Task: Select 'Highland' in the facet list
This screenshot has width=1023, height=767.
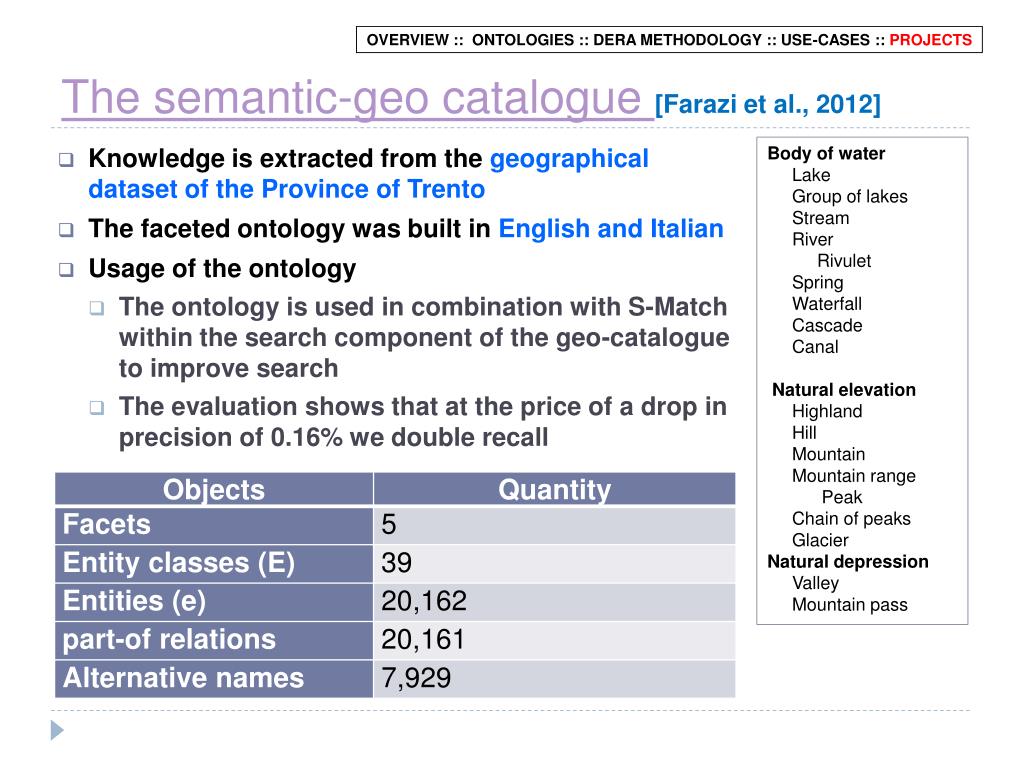Action: [x=827, y=412]
